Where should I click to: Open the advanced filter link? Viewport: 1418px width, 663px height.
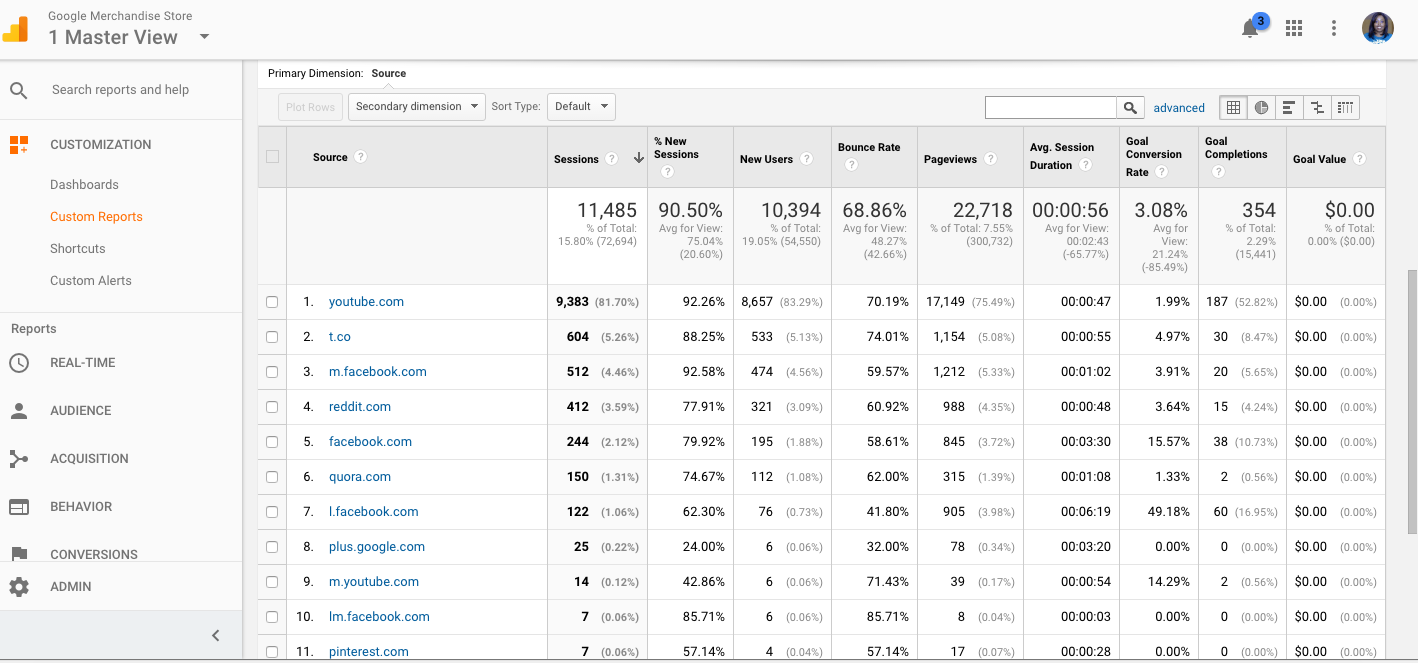click(1179, 108)
